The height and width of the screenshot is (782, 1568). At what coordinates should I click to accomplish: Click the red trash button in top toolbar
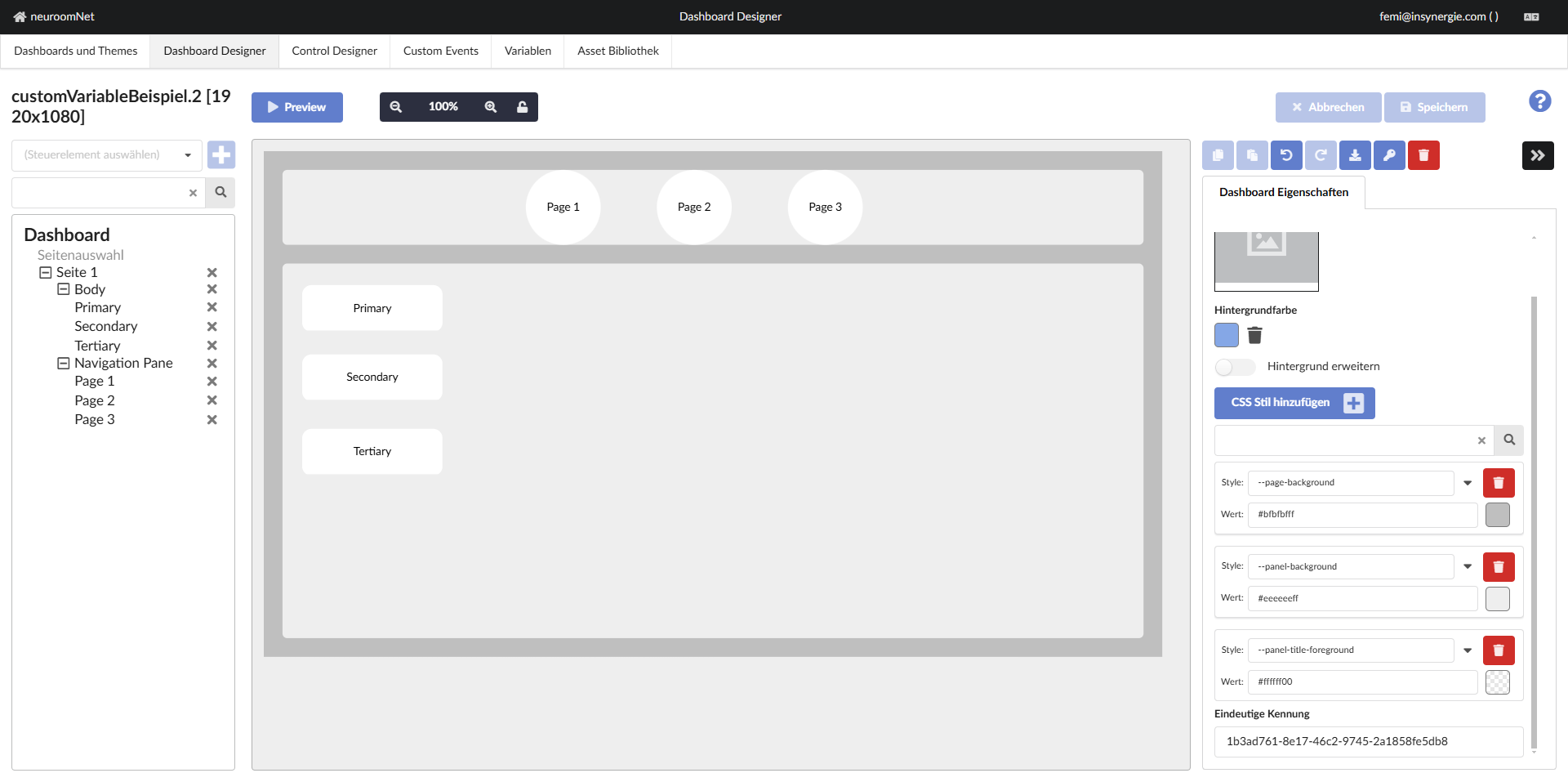coord(1423,155)
